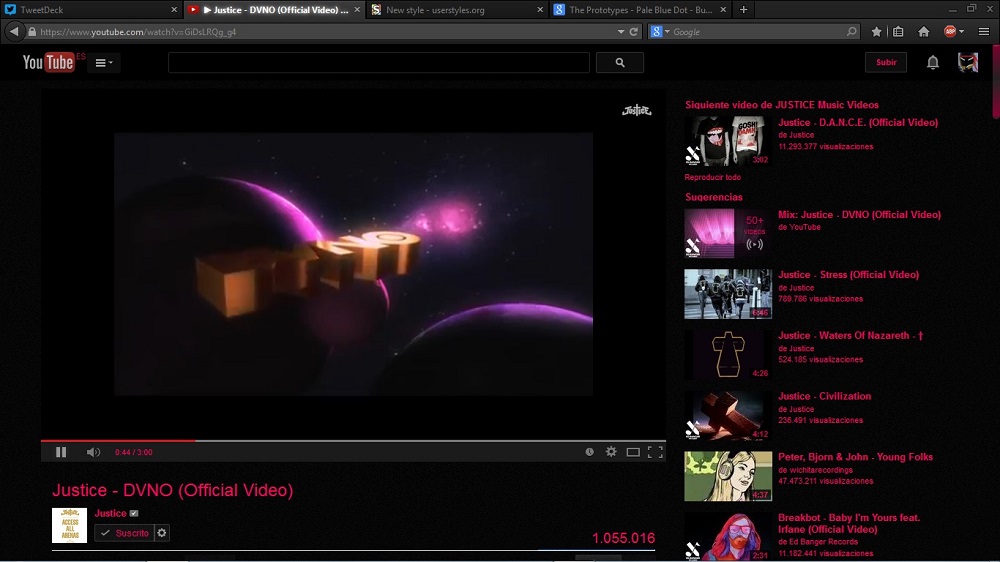This screenshot has height=562, width=1000.
Task: Open Justice - D.A.N.C.E. (Official Video) link
Action: [x=858, y=122]
